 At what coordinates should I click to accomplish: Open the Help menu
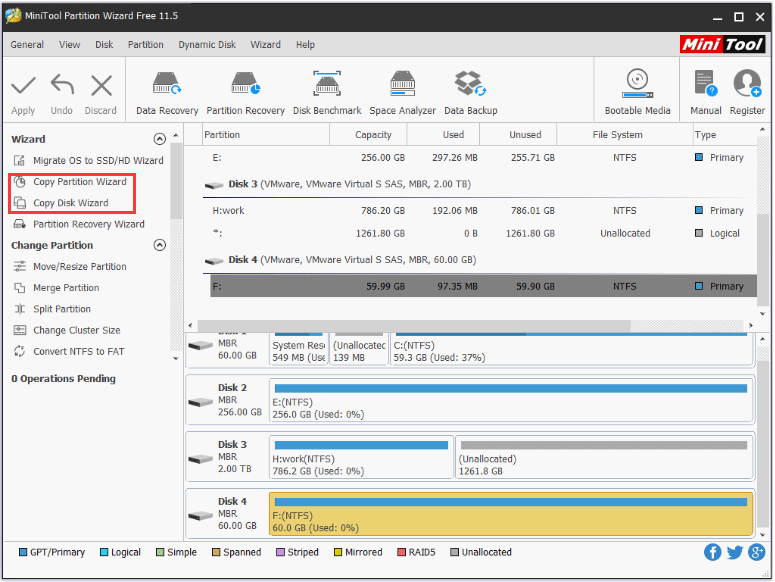pyautogui.click(x=305, y=44)
